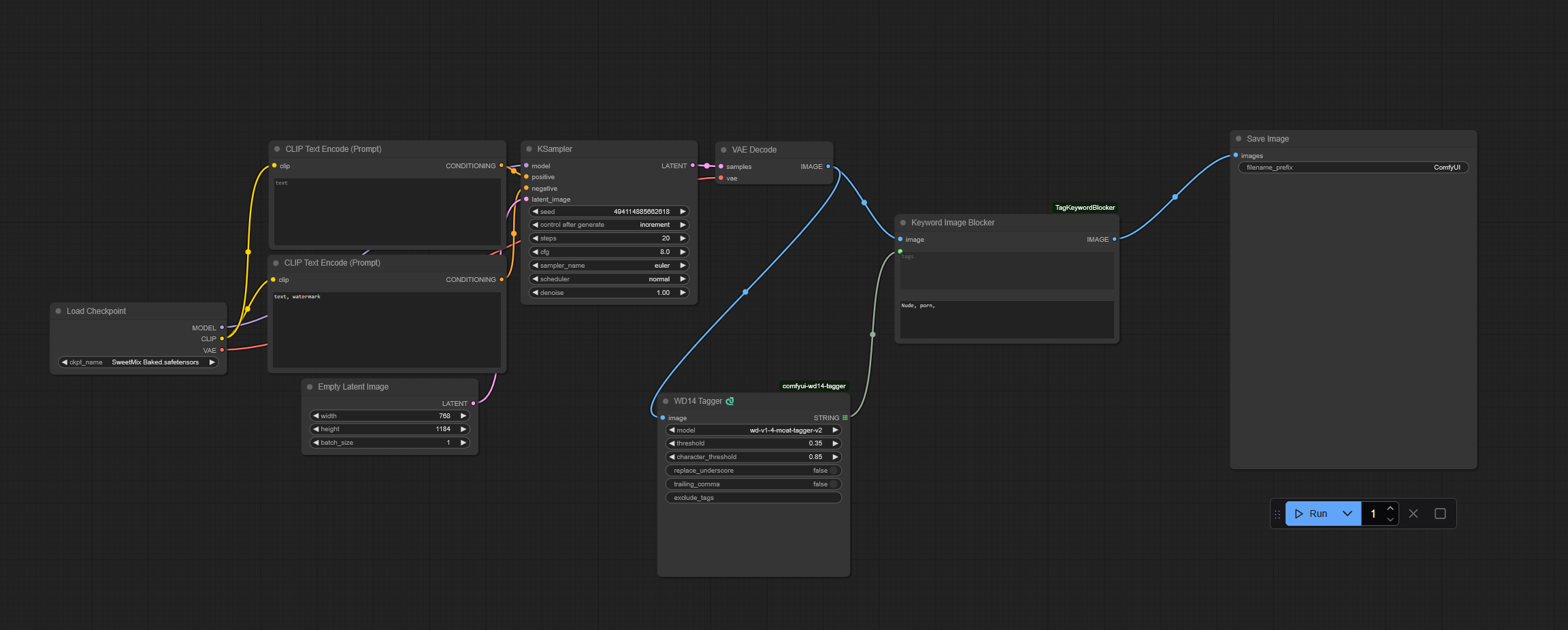Cancel current run with the X icon

point(1414,514)
